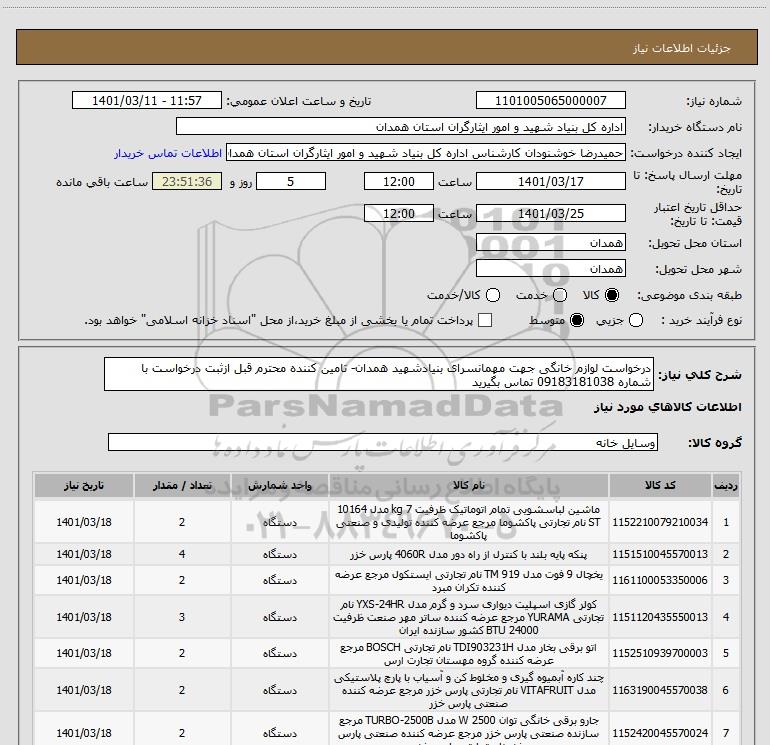Open the اطلاعات تماس خریدار link

point(168,153)
